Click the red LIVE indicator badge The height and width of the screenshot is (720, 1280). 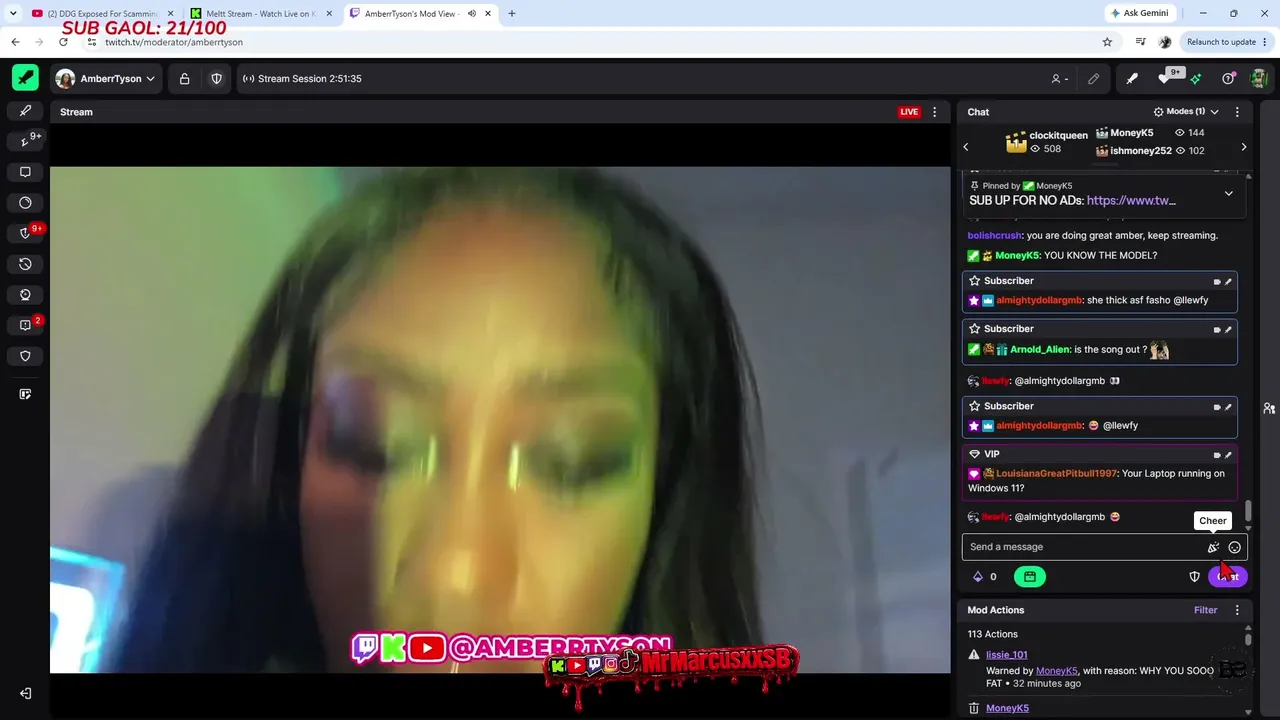(909, 112)
